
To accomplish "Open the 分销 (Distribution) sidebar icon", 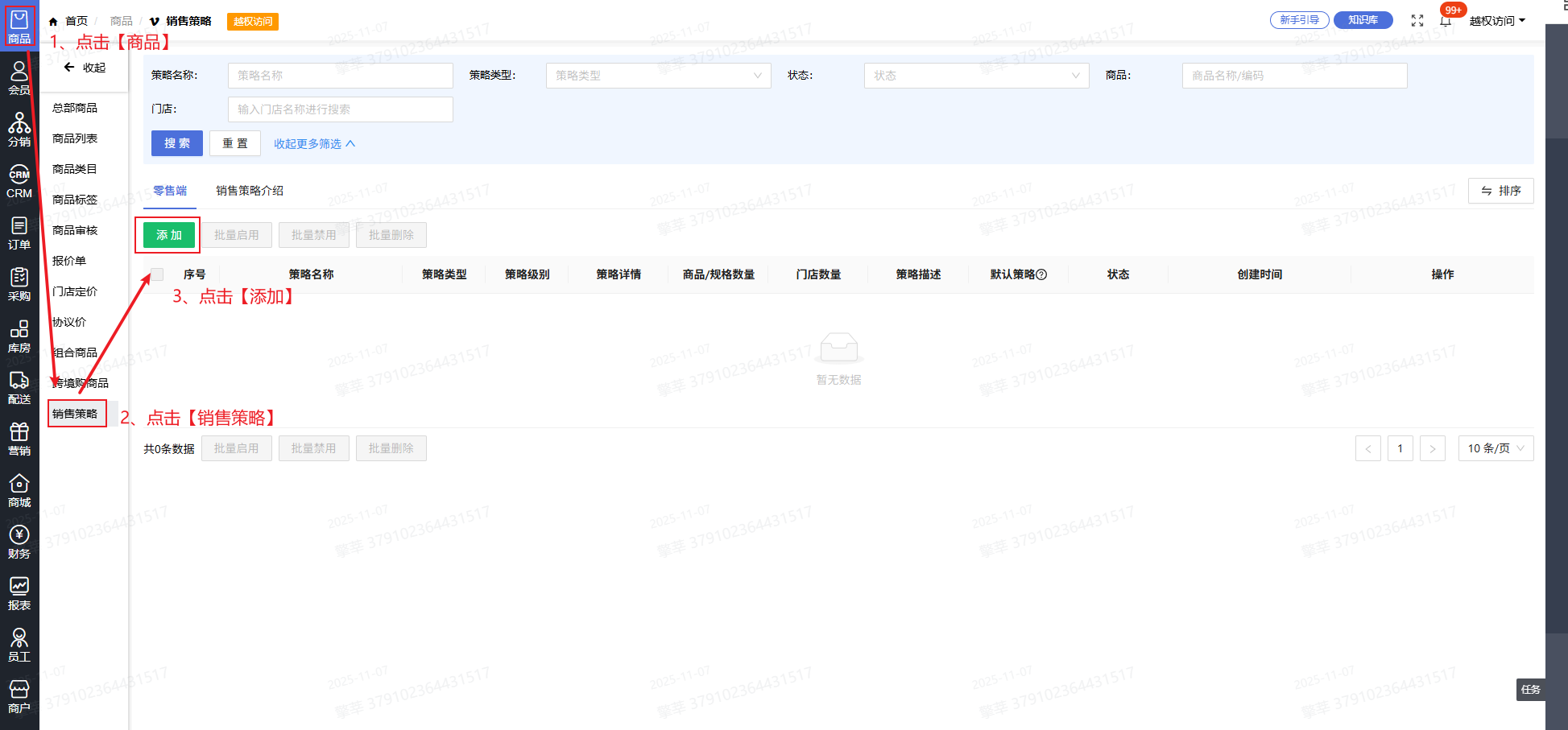I will 19,130.
